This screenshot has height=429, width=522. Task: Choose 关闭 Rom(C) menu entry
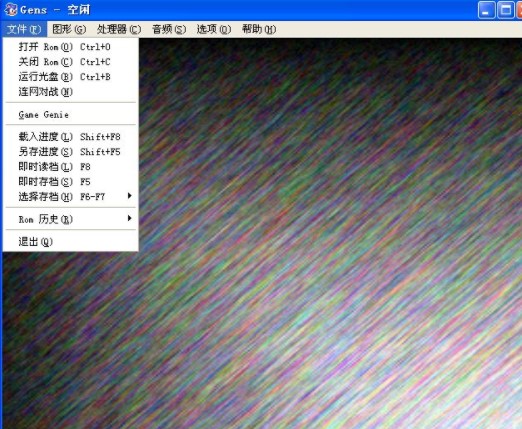pos(71,62)
